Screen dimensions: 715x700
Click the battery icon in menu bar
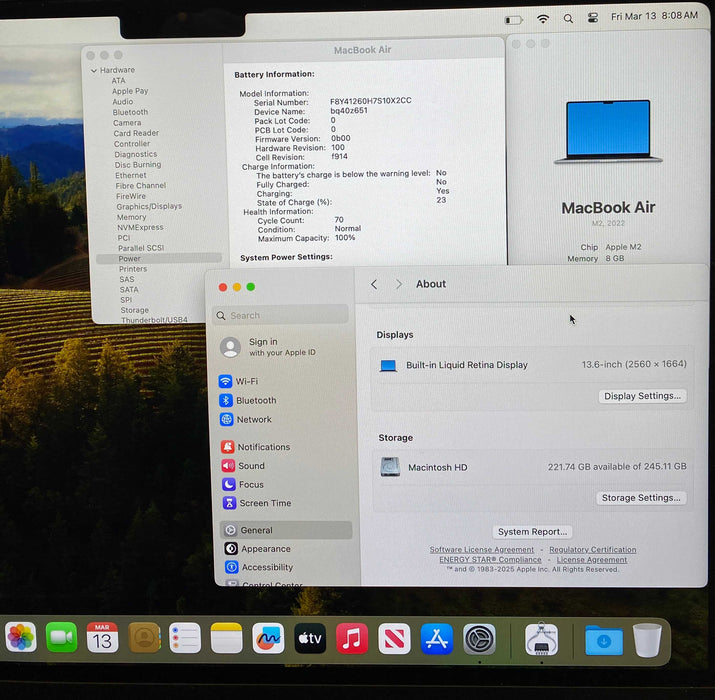pos(513,20)
